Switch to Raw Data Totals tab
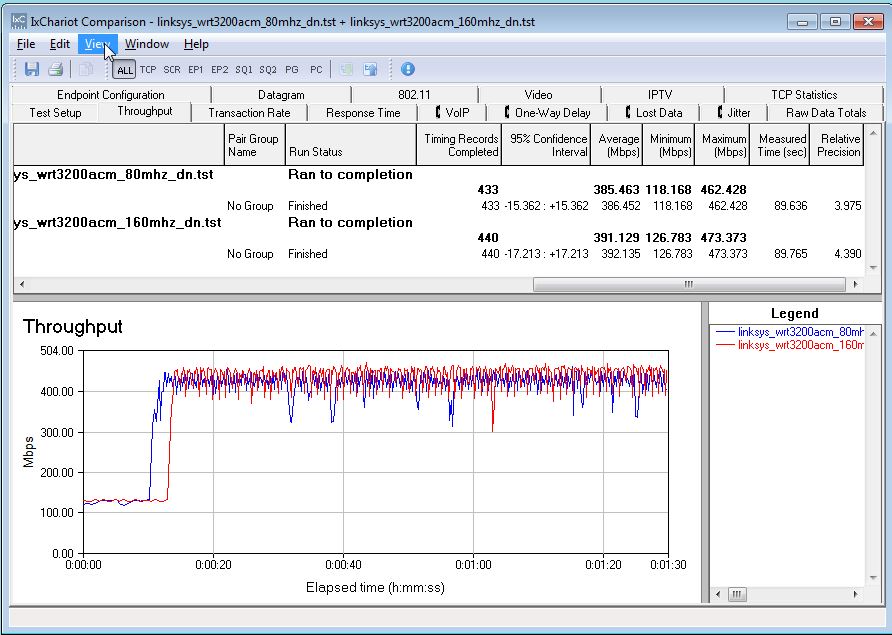Screen dimensions: 892x635 (825, 113)
